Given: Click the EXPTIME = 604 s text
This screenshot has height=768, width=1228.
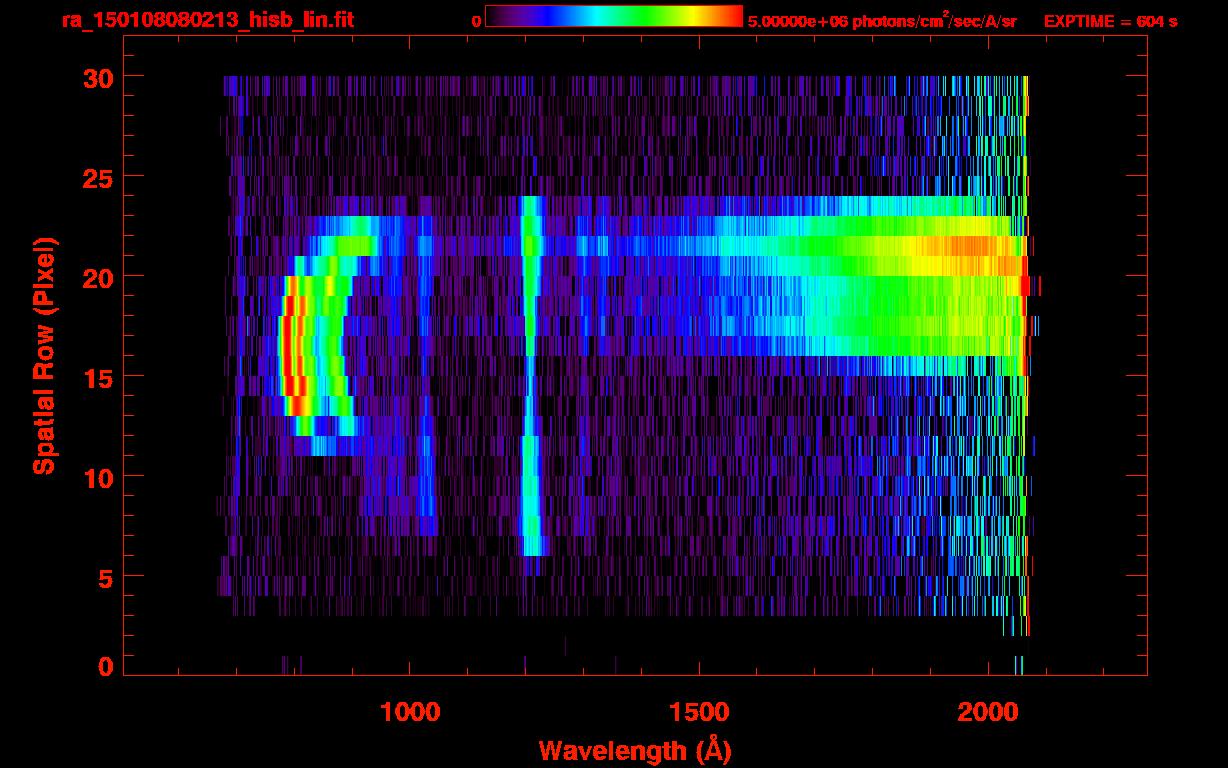Looking at the screenshot, I should (x=1110, y=21).
